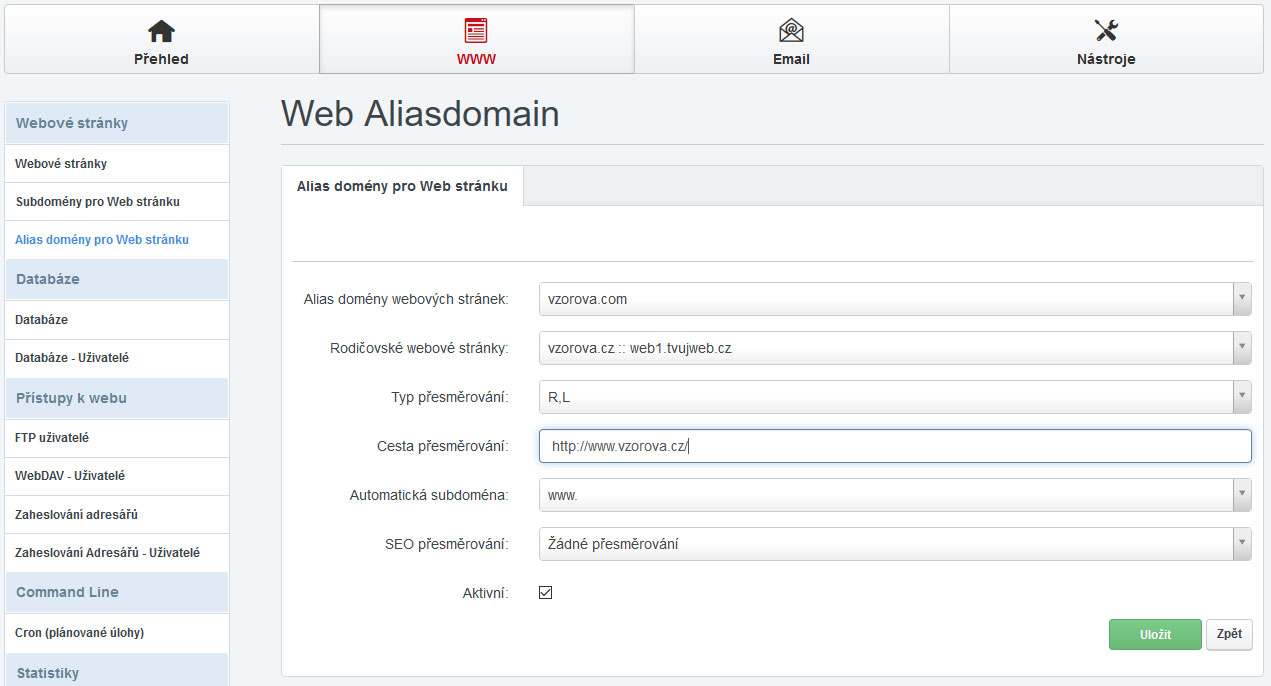Image resolution: width=1271 pixels, height=686 pixels.
Task: Select the Alias domény pro Web stránku tab
Action: point(402,186)
